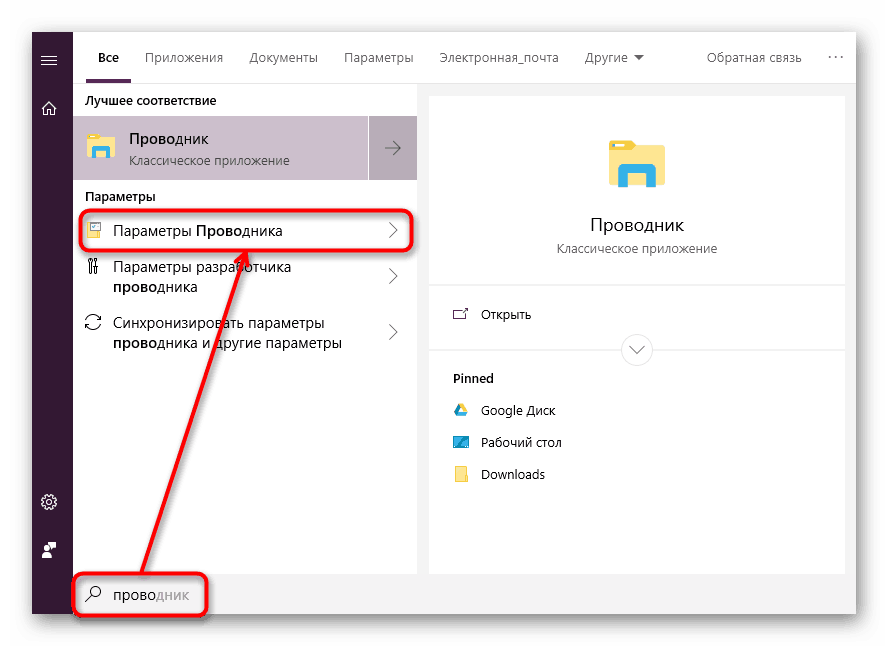Expand more actions with the down chevron circle

(637, 350)
